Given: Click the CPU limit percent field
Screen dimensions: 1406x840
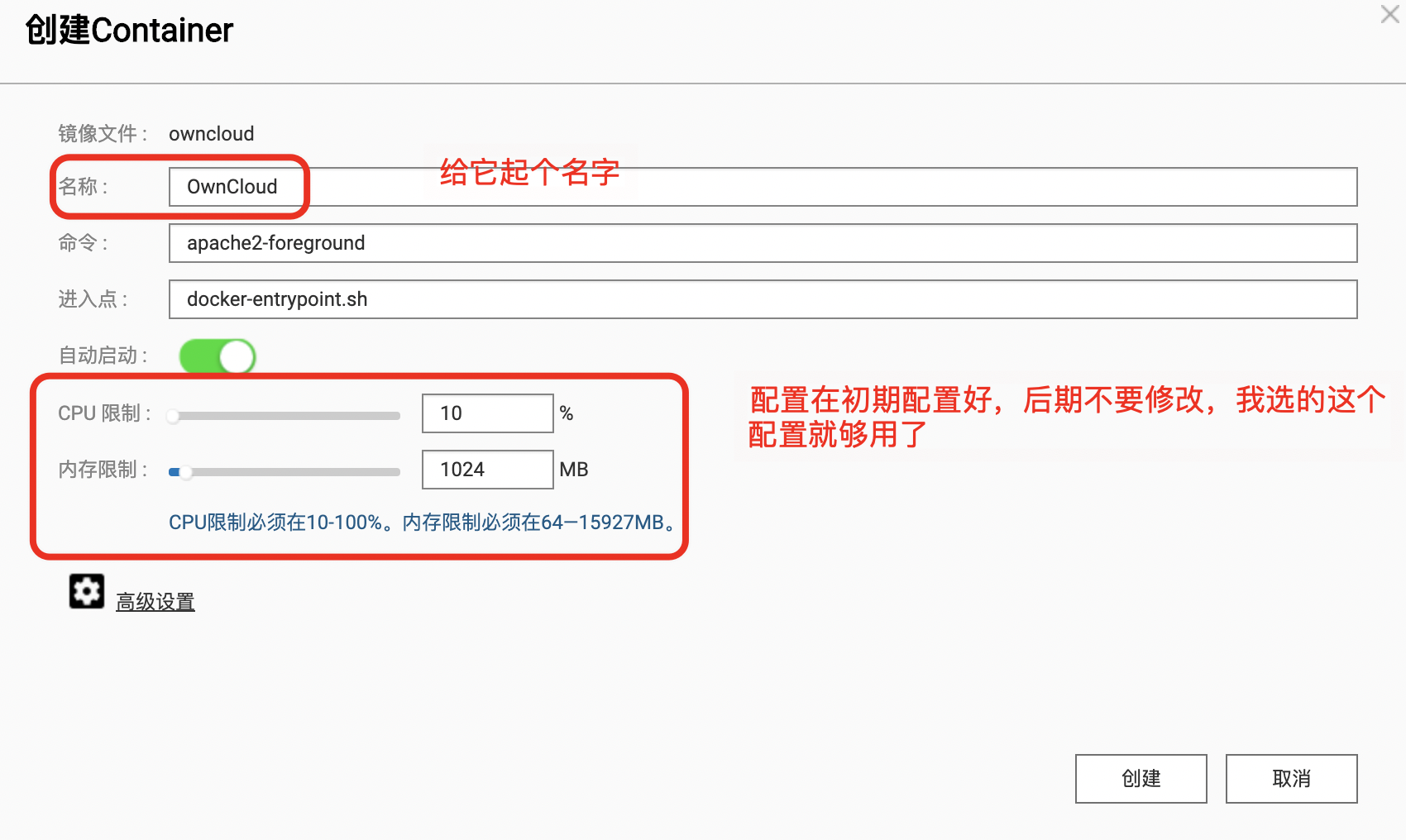Looking at the screenshot, I should [x=488, y=413].
